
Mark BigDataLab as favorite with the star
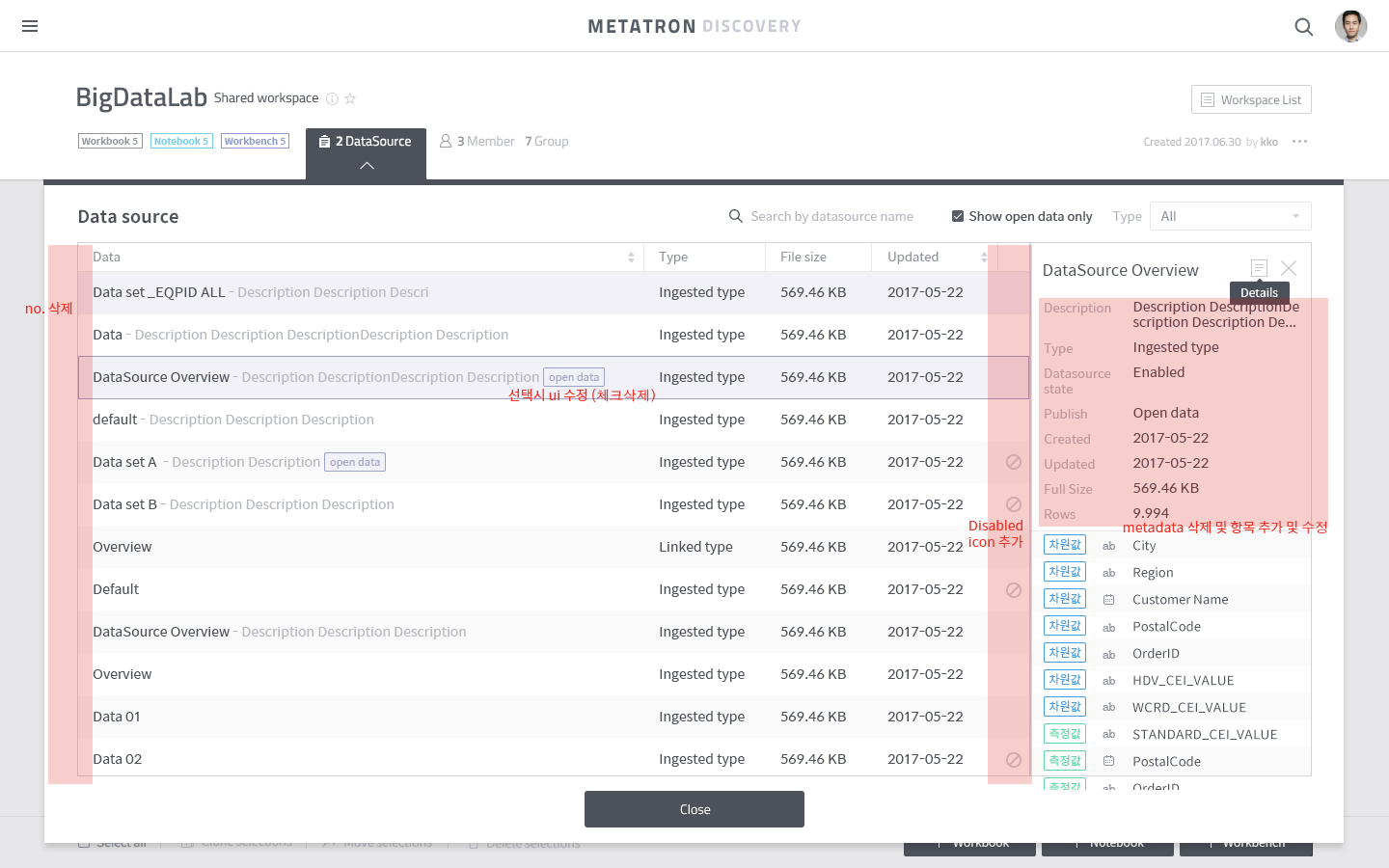(x=350, y=98)
